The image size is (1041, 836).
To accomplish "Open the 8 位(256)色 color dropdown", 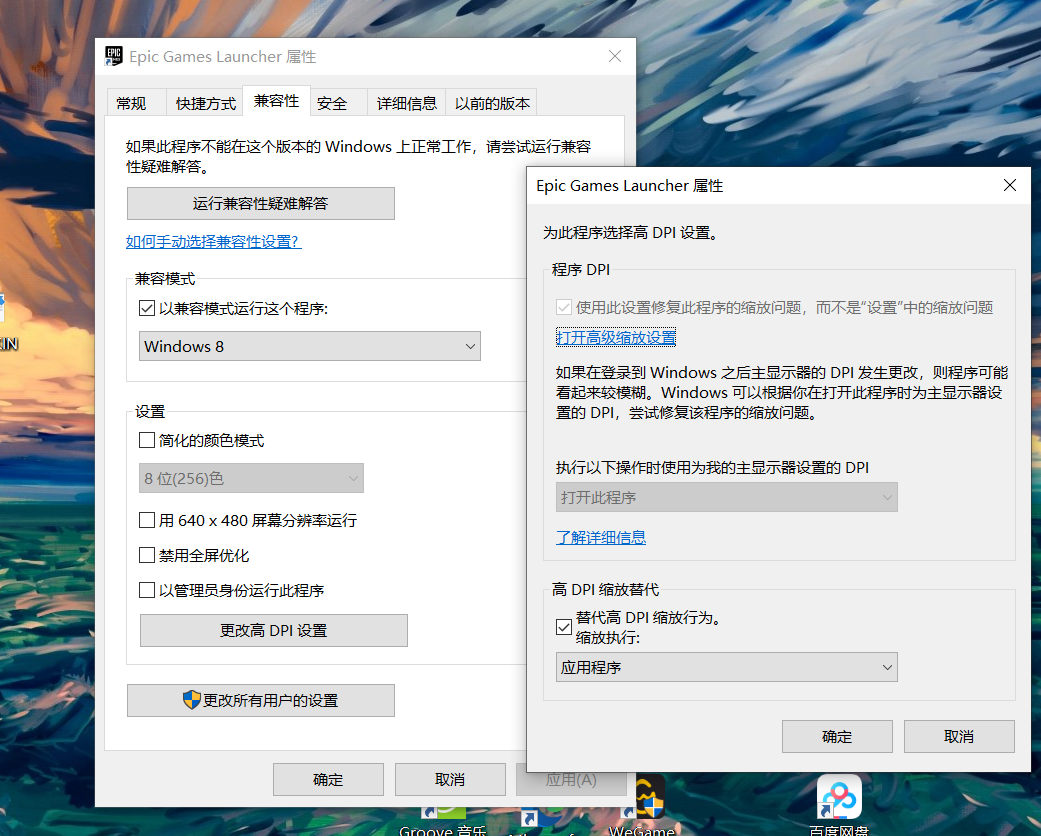I will pos(251,478).
